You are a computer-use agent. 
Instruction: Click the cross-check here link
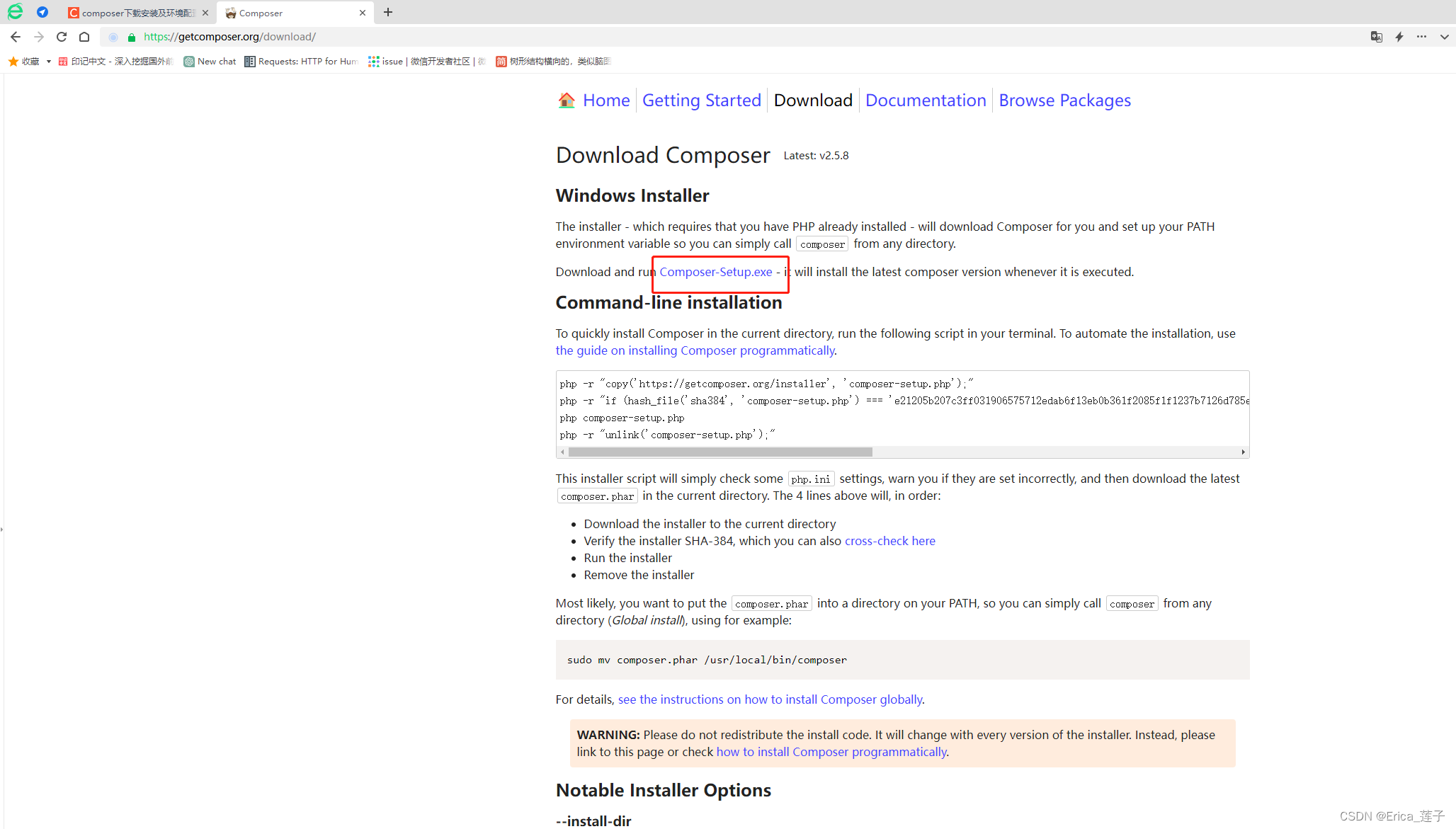(889, 541)
